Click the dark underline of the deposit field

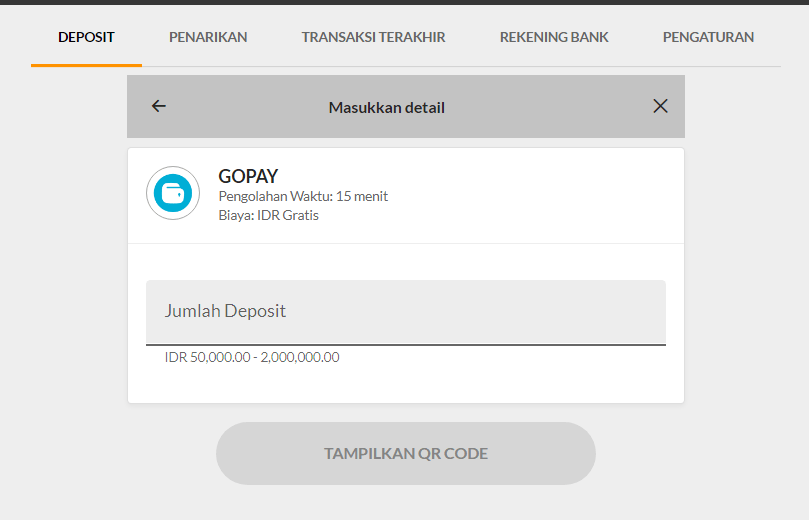[x=405, y=345]
